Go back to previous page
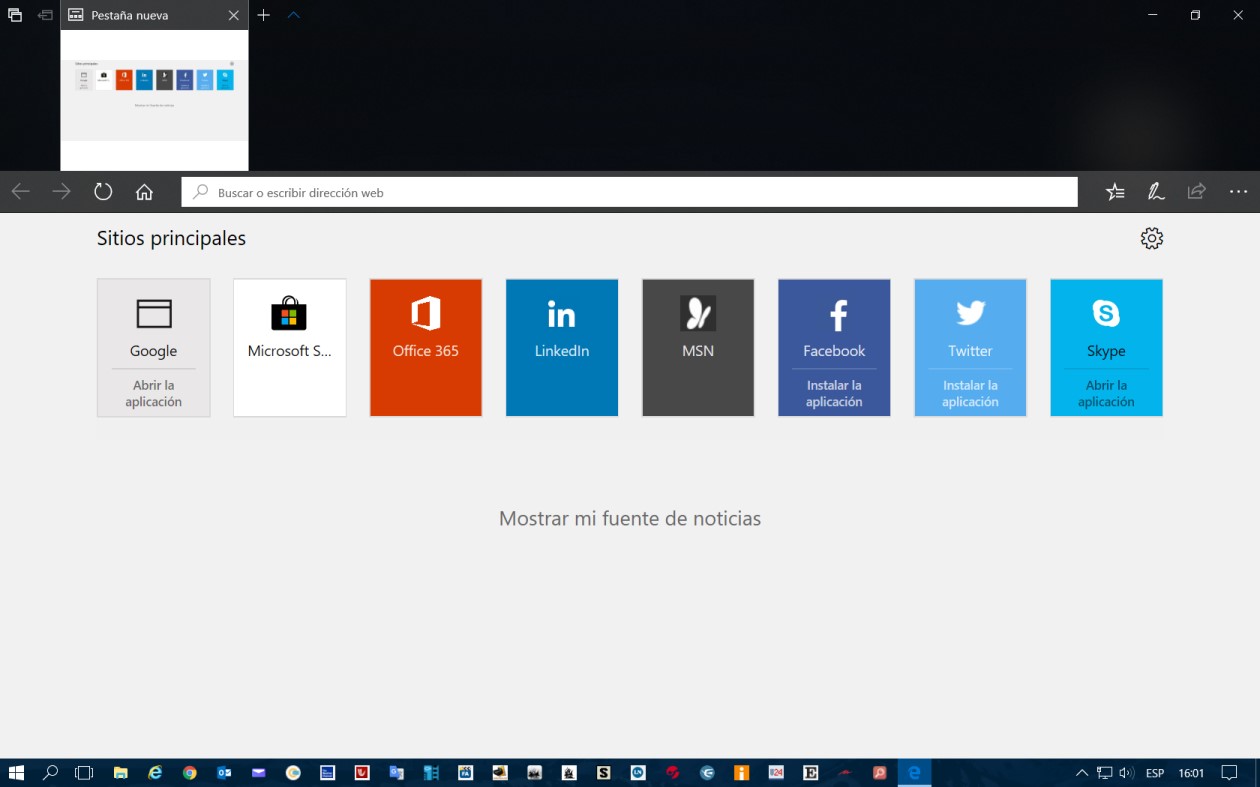1260x787 pixels. pyautogui.click(x=20, y=192)
